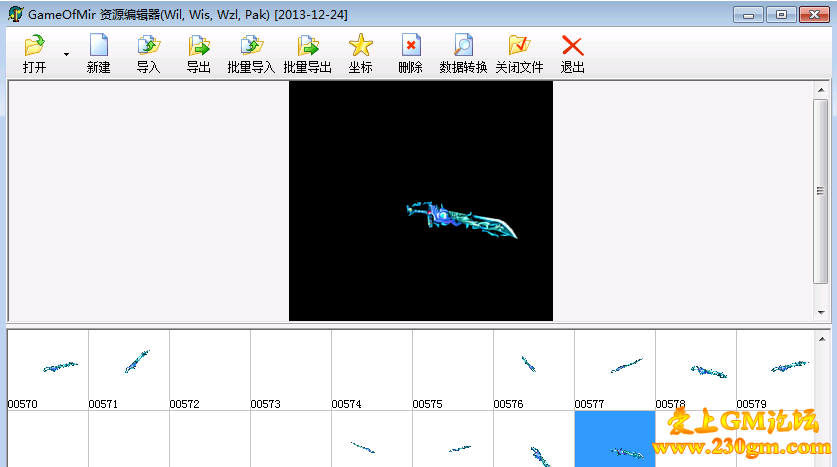Minimize the GameOfMir window
The width and height of the screenshot is (837, 467).
click(x=748, y=14)
